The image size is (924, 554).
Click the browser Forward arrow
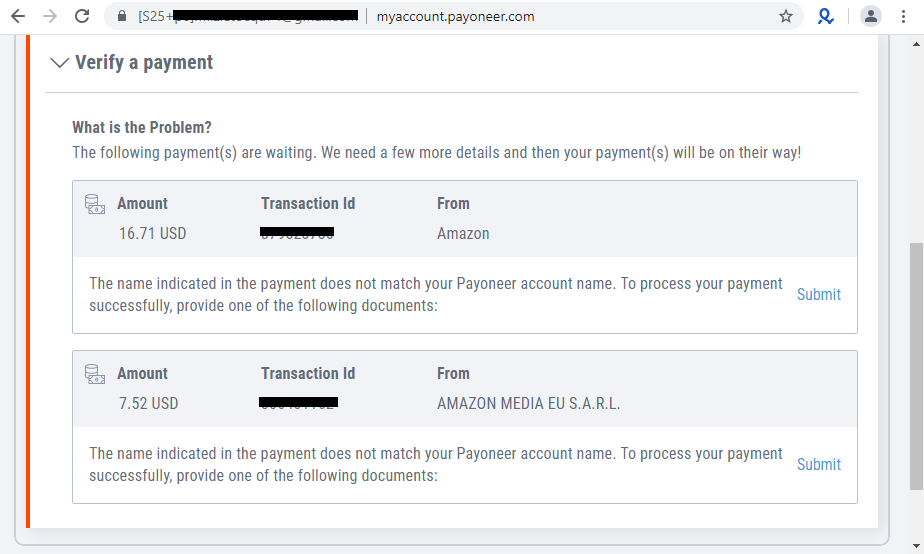tap(50, 16)
